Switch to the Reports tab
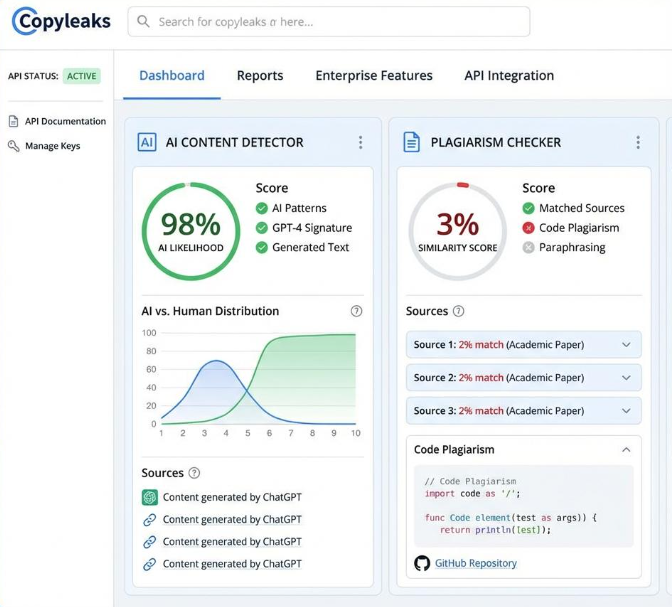Viewport: 672px width, 607px height. tap(260, 75)
